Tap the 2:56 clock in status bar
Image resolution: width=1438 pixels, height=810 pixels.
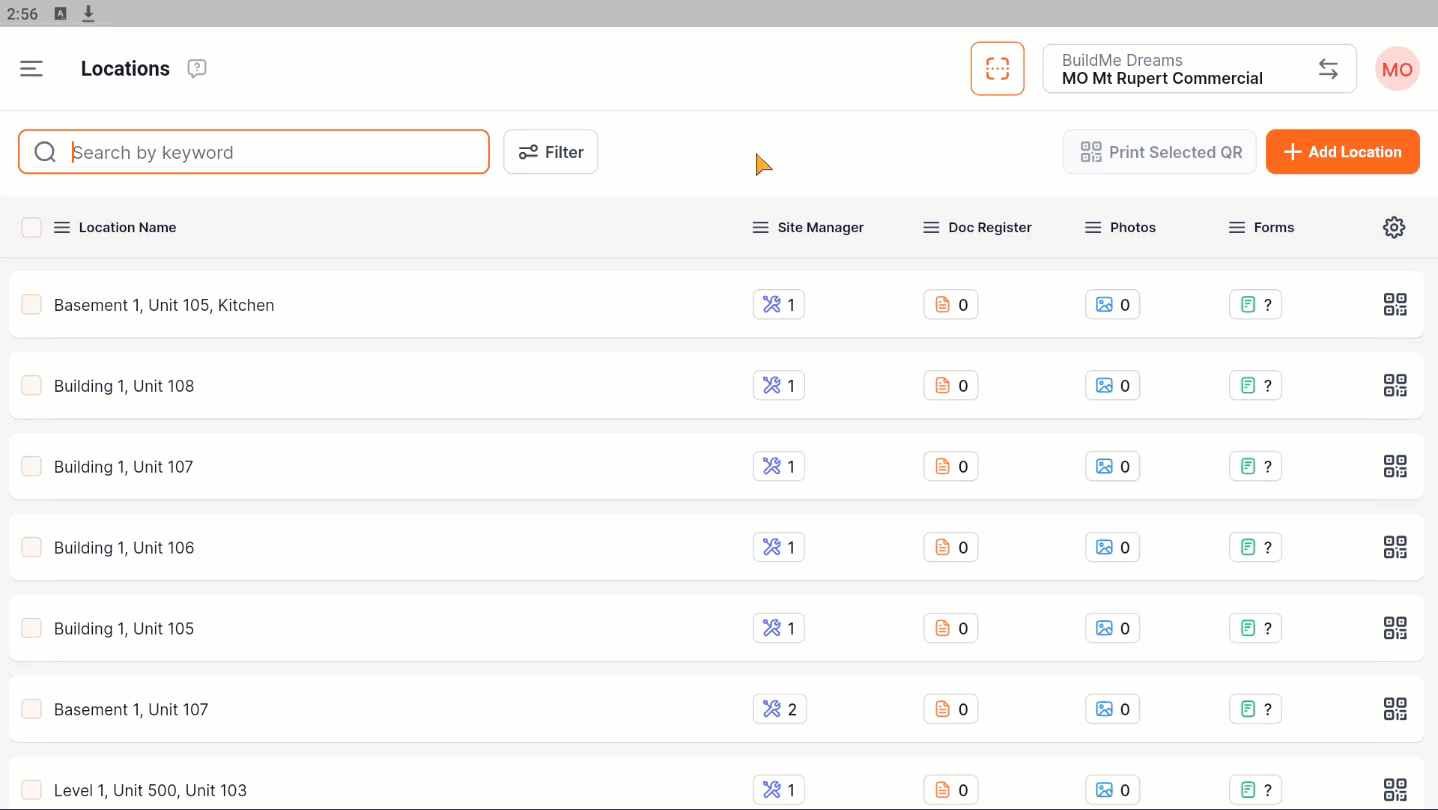22,14
